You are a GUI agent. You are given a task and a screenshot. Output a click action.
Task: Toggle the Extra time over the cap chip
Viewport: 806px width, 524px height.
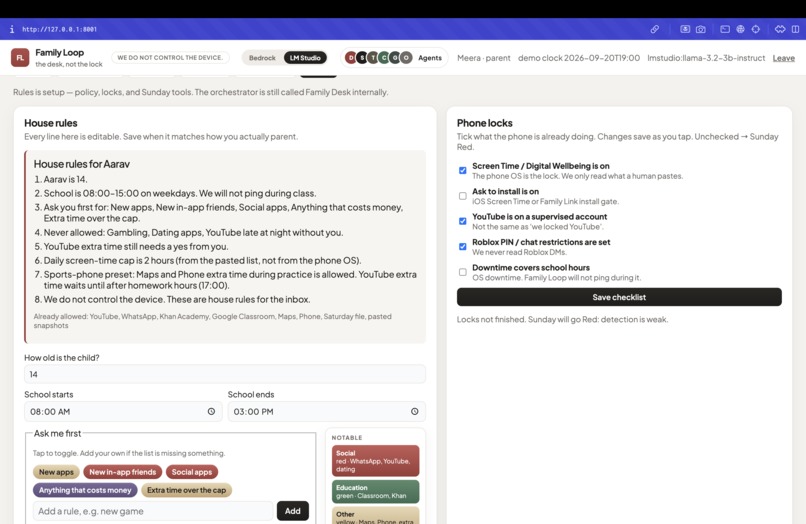[187, 490]
